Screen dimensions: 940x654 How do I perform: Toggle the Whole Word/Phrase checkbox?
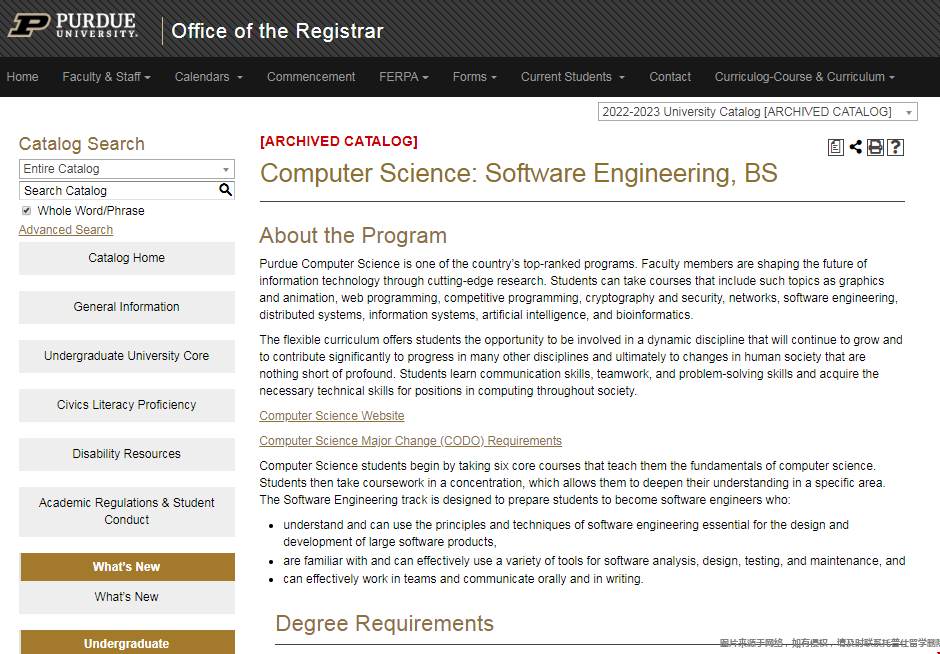click(x=26, y=210)
